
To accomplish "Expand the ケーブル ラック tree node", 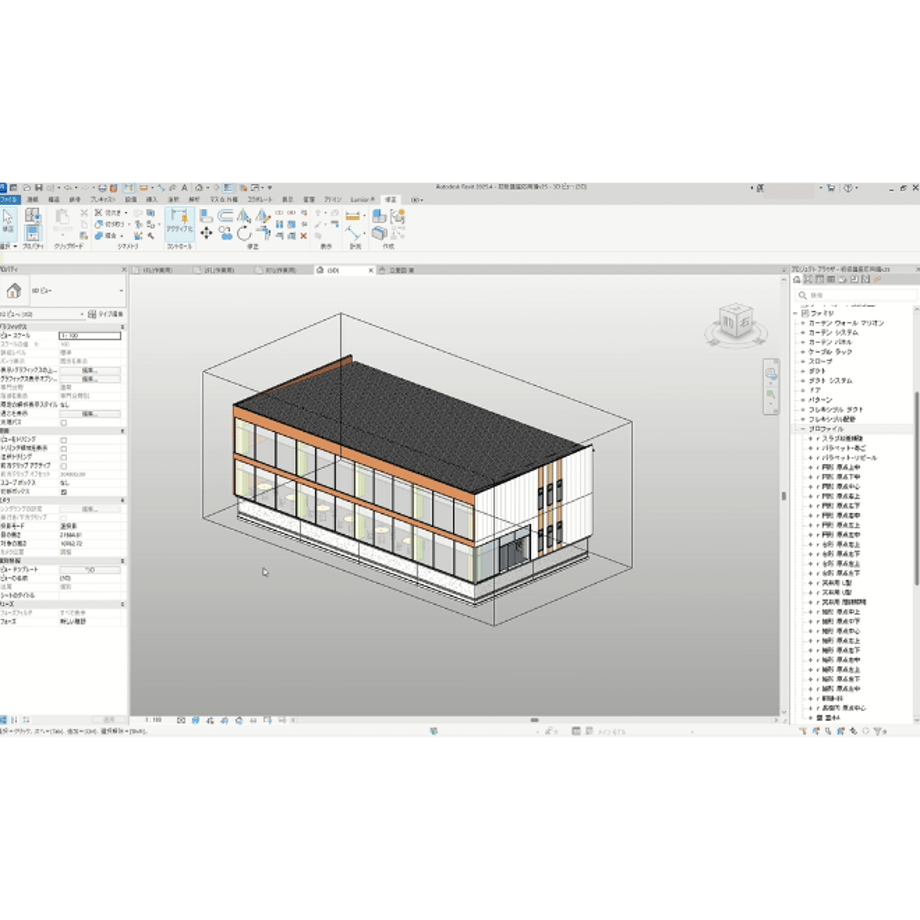I will coord(803,352).
